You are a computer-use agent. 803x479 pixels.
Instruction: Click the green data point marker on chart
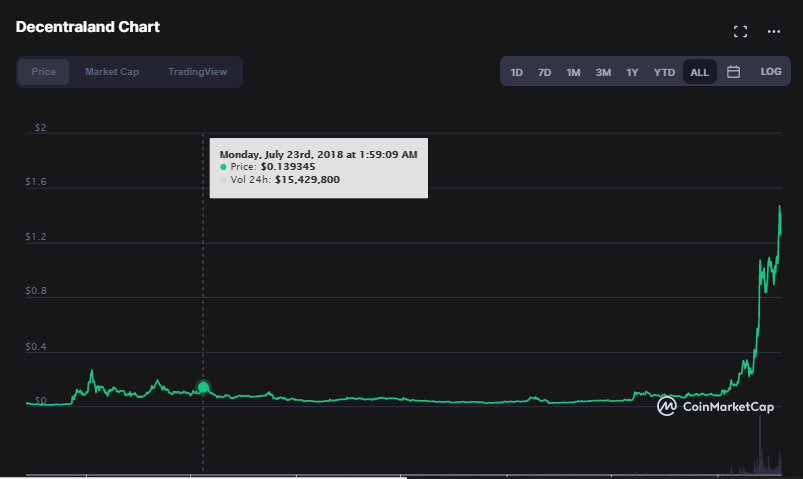click(203, 387)
